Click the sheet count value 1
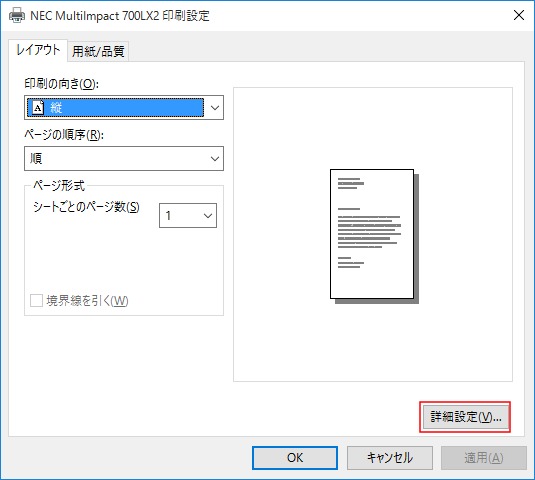 [x=168, y=216]
